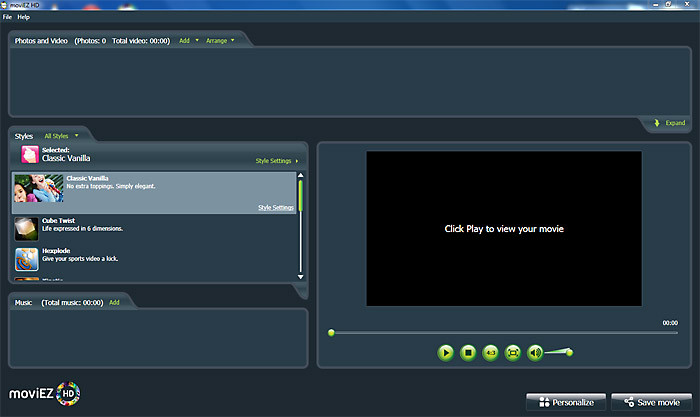Select the Styles tab header
This screenshot has width=700, height=417.
(x=24, y=136)
